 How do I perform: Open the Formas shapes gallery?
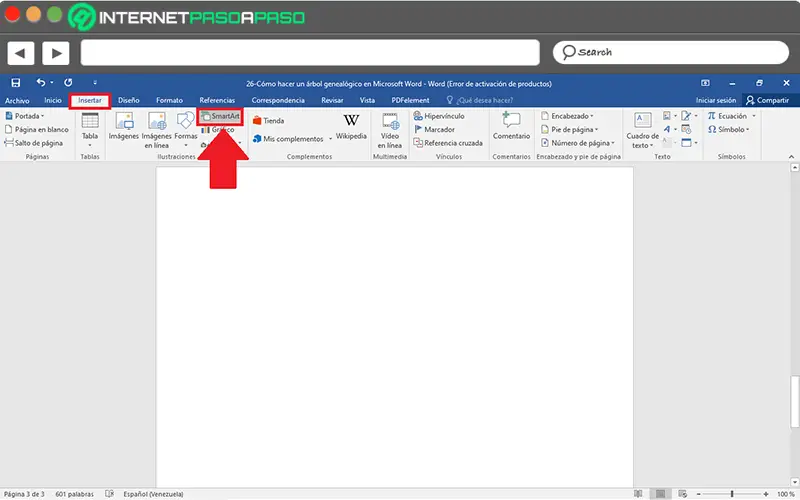pyautogui.click(x=186, y=130)
